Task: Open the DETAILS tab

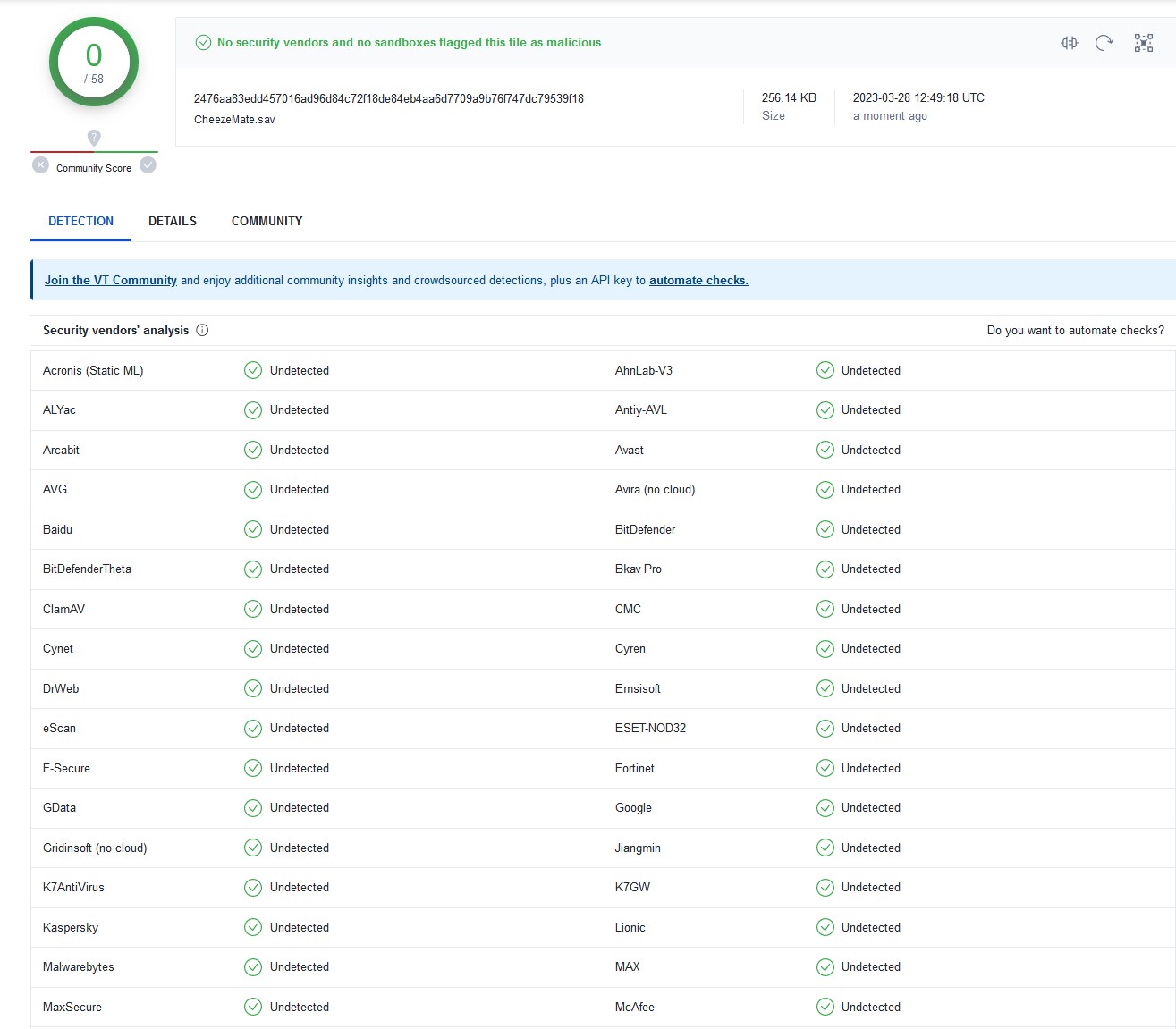Action: 173,221
